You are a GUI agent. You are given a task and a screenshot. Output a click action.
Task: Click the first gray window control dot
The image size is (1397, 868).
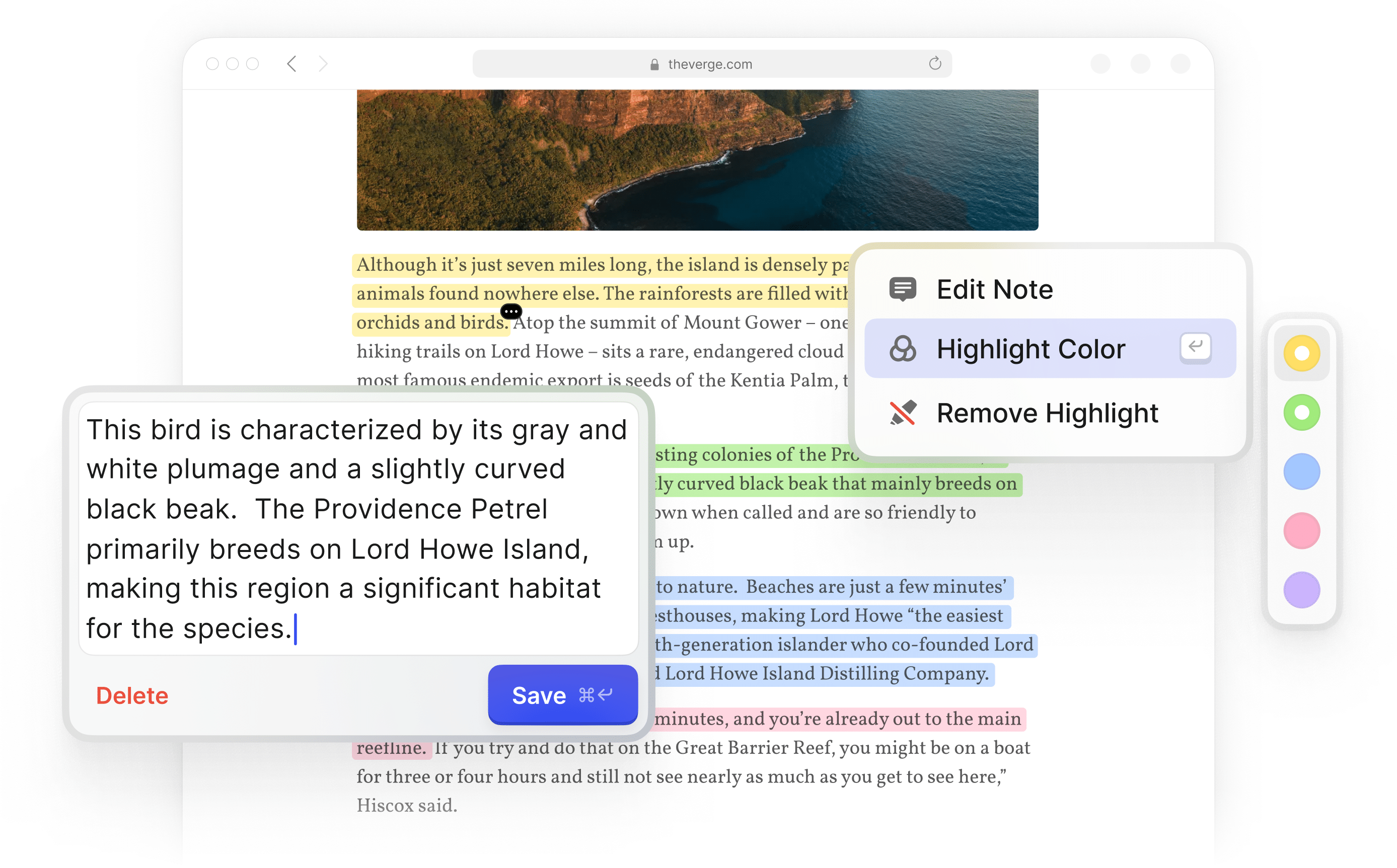pyautogui.click(x=212, y=64)
